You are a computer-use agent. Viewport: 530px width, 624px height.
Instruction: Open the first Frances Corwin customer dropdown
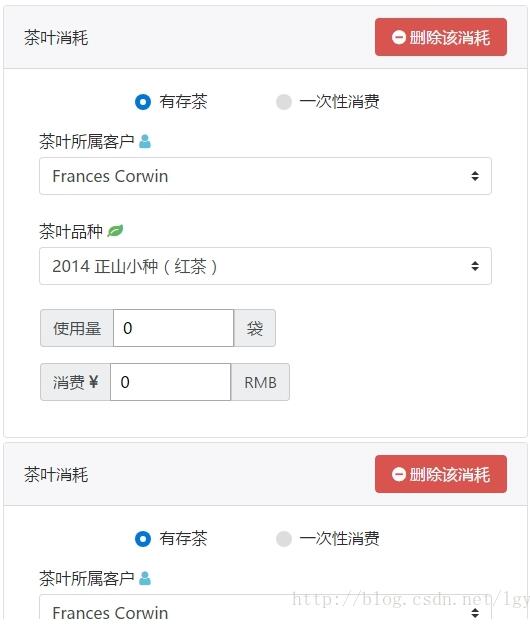(x=265, y=176)
